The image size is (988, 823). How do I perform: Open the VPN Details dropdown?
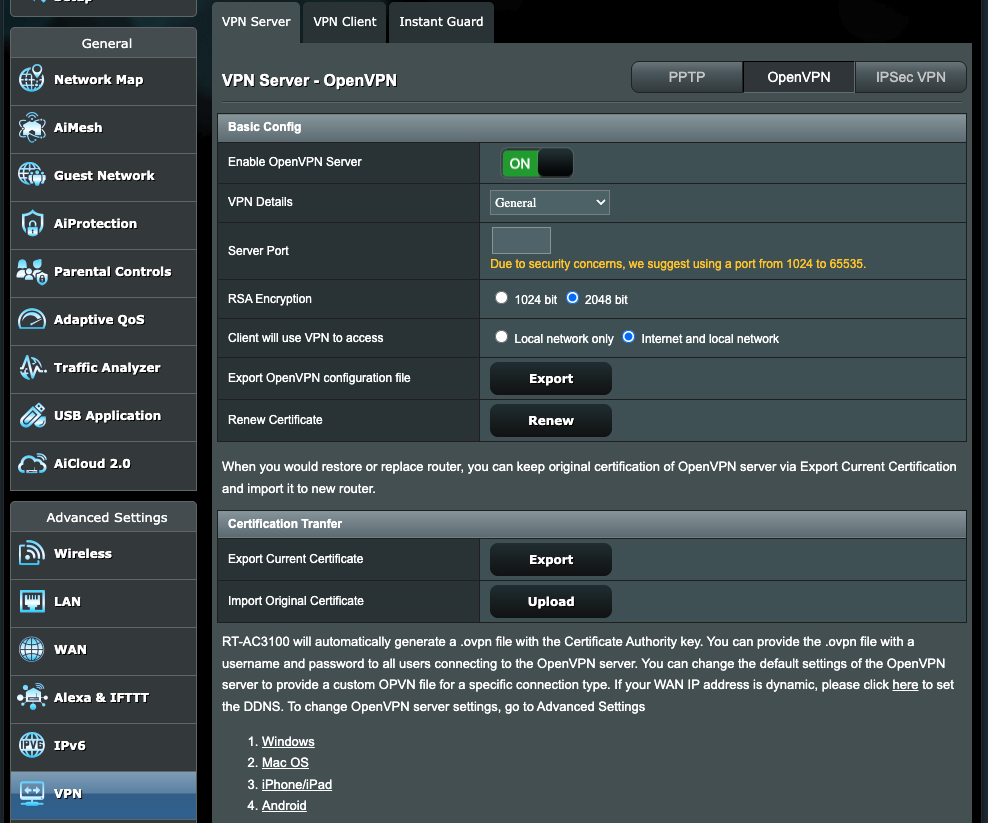point(549,201)
